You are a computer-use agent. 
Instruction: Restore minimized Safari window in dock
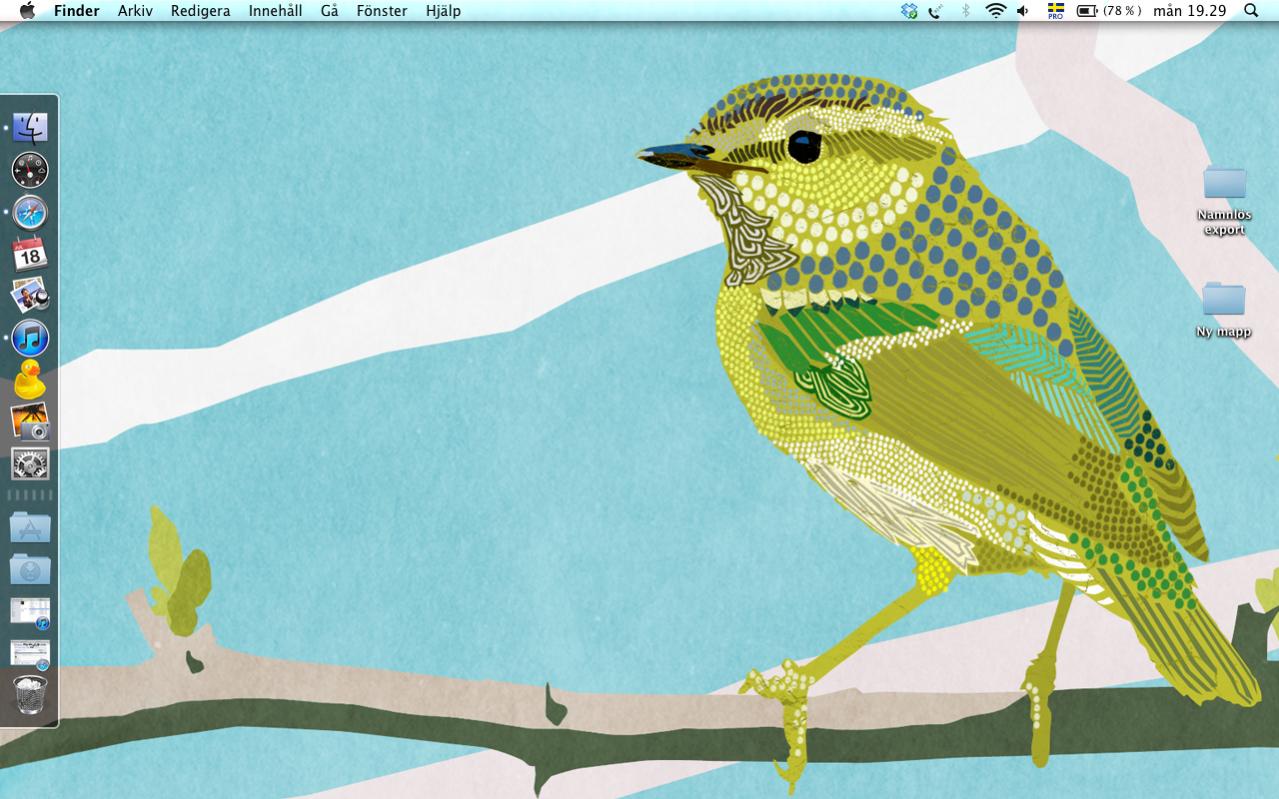(x=30, y=654)
